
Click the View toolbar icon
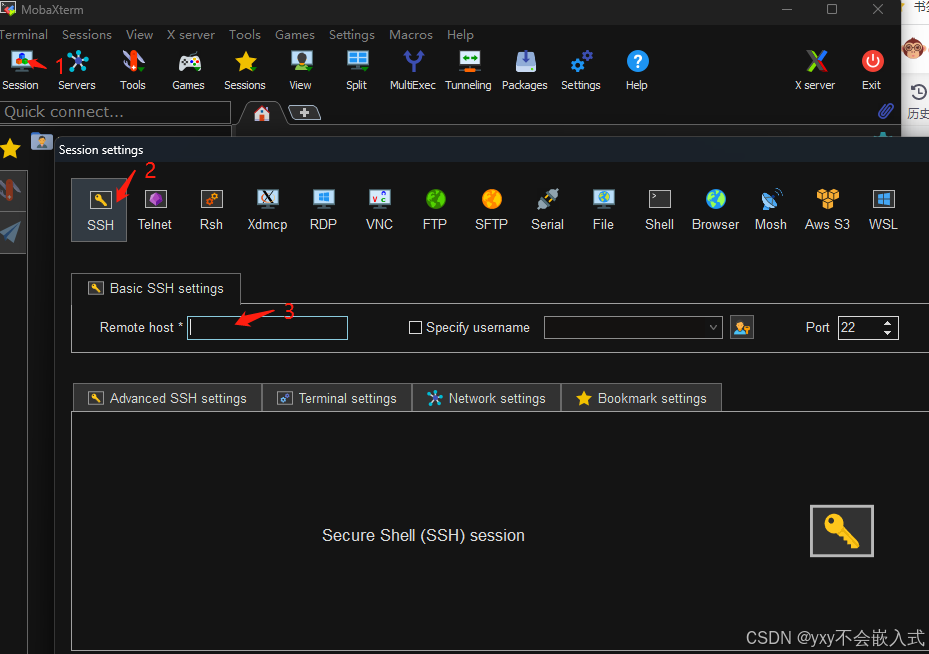point(301,70)
